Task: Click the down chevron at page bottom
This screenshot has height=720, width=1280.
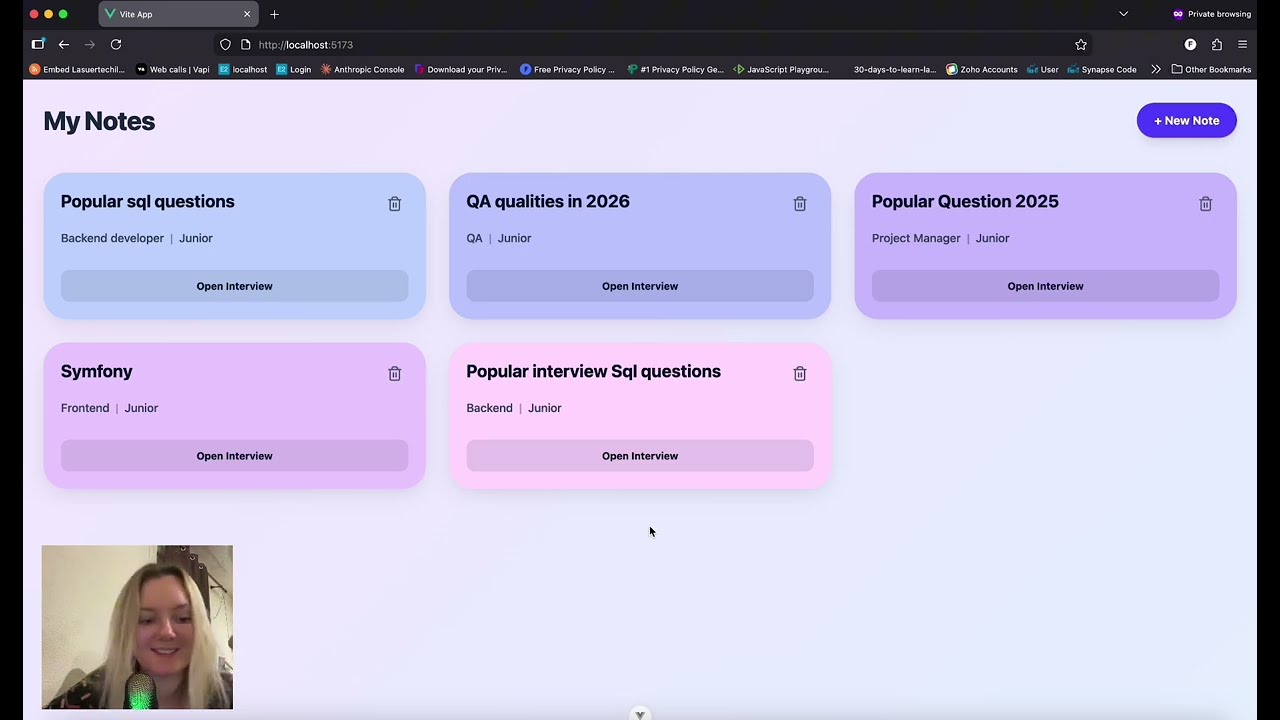Action: coord(640,714)
